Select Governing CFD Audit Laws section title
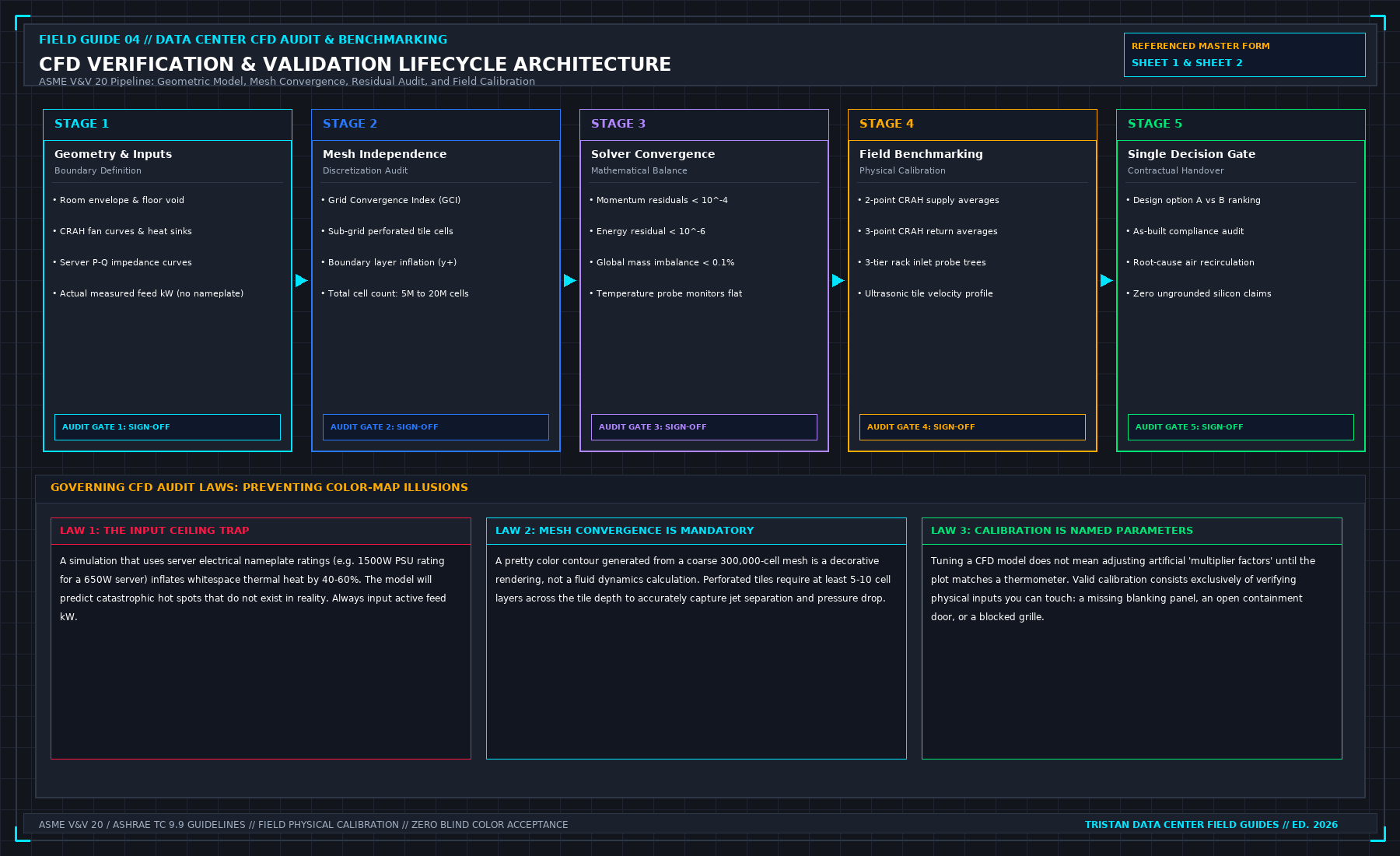This screenshot has width=1400, height=856. (259, 488)
